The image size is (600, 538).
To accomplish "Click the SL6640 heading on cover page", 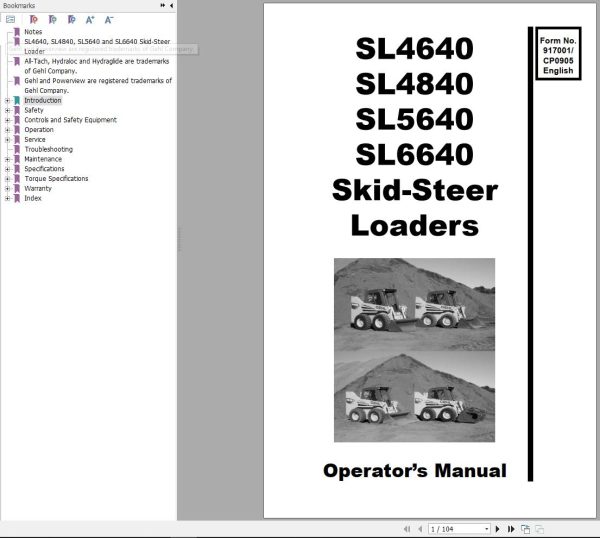I will (x=414, y=154).
